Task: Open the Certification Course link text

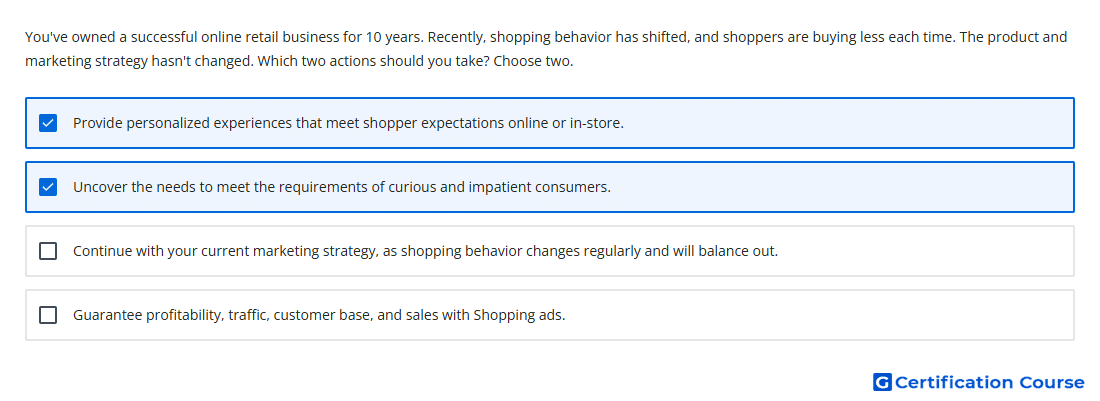Action: coord(989,382)
